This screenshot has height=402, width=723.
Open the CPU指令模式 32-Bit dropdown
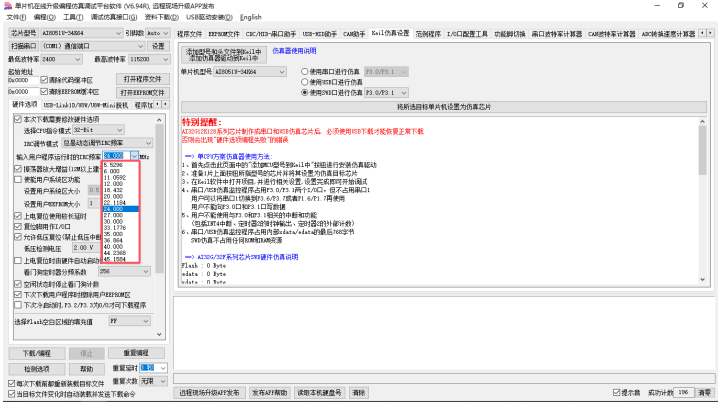[x=98, y=130]
